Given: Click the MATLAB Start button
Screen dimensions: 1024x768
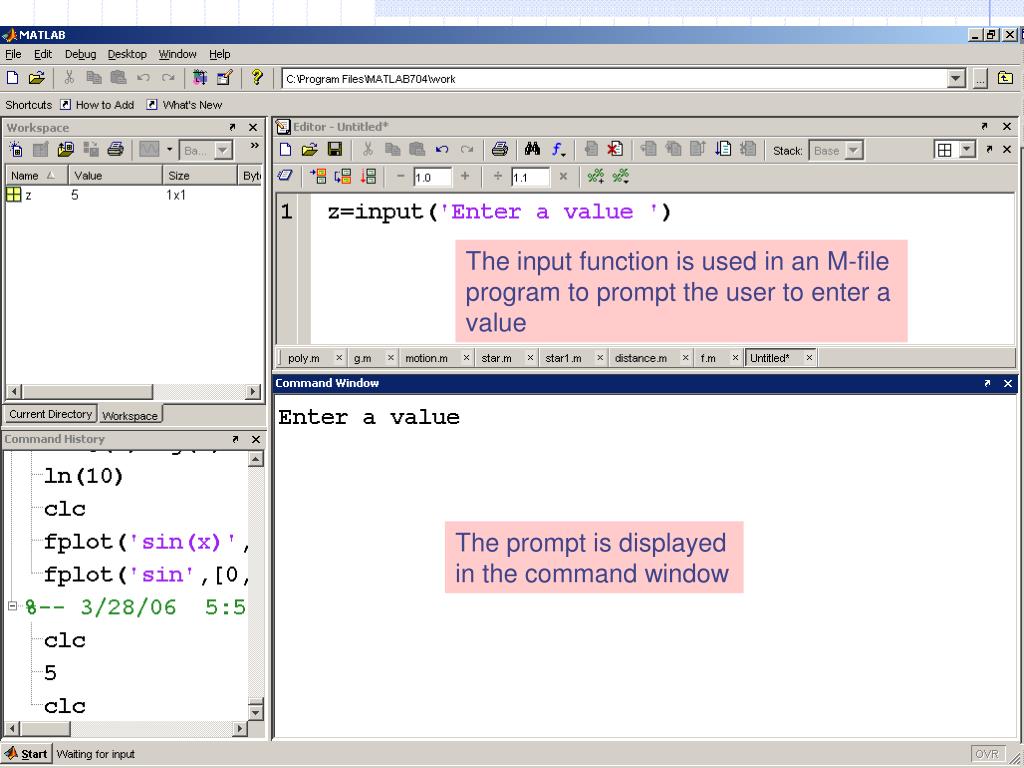Looking at the screenshot, I should [27, 754].
